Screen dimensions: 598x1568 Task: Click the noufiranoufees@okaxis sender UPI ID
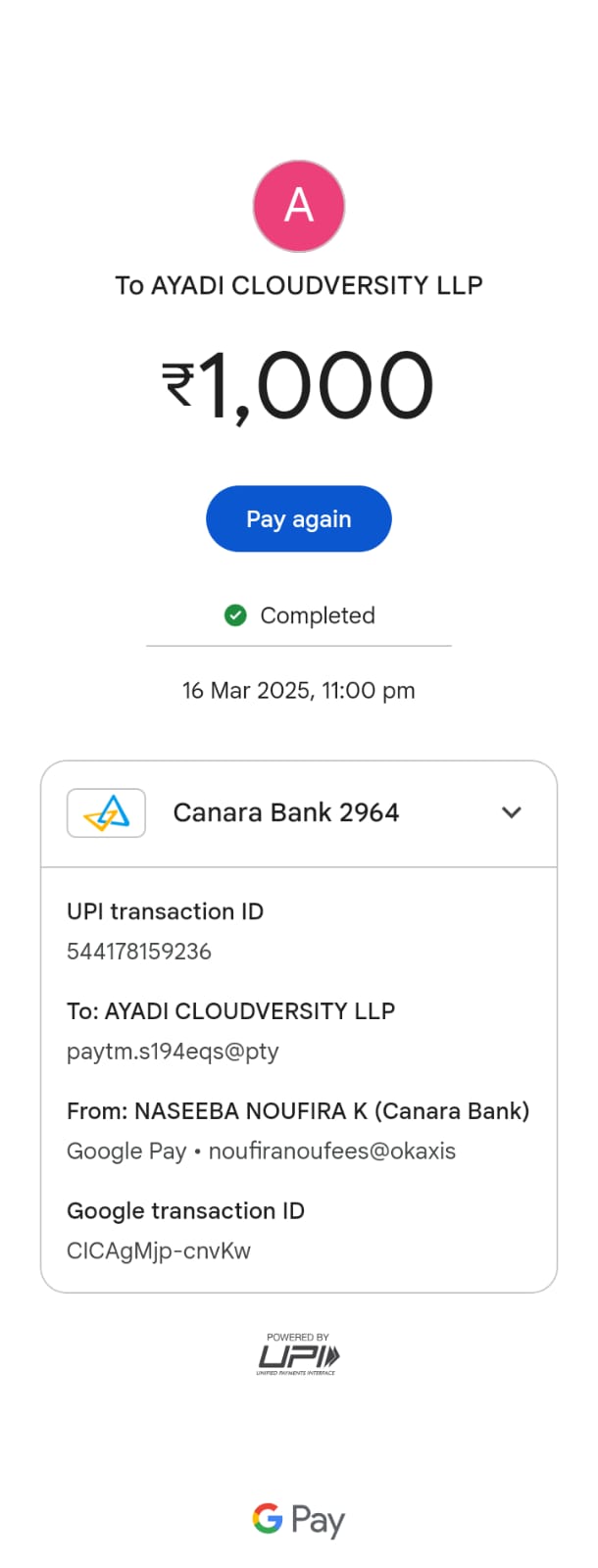click(331, 1151)
